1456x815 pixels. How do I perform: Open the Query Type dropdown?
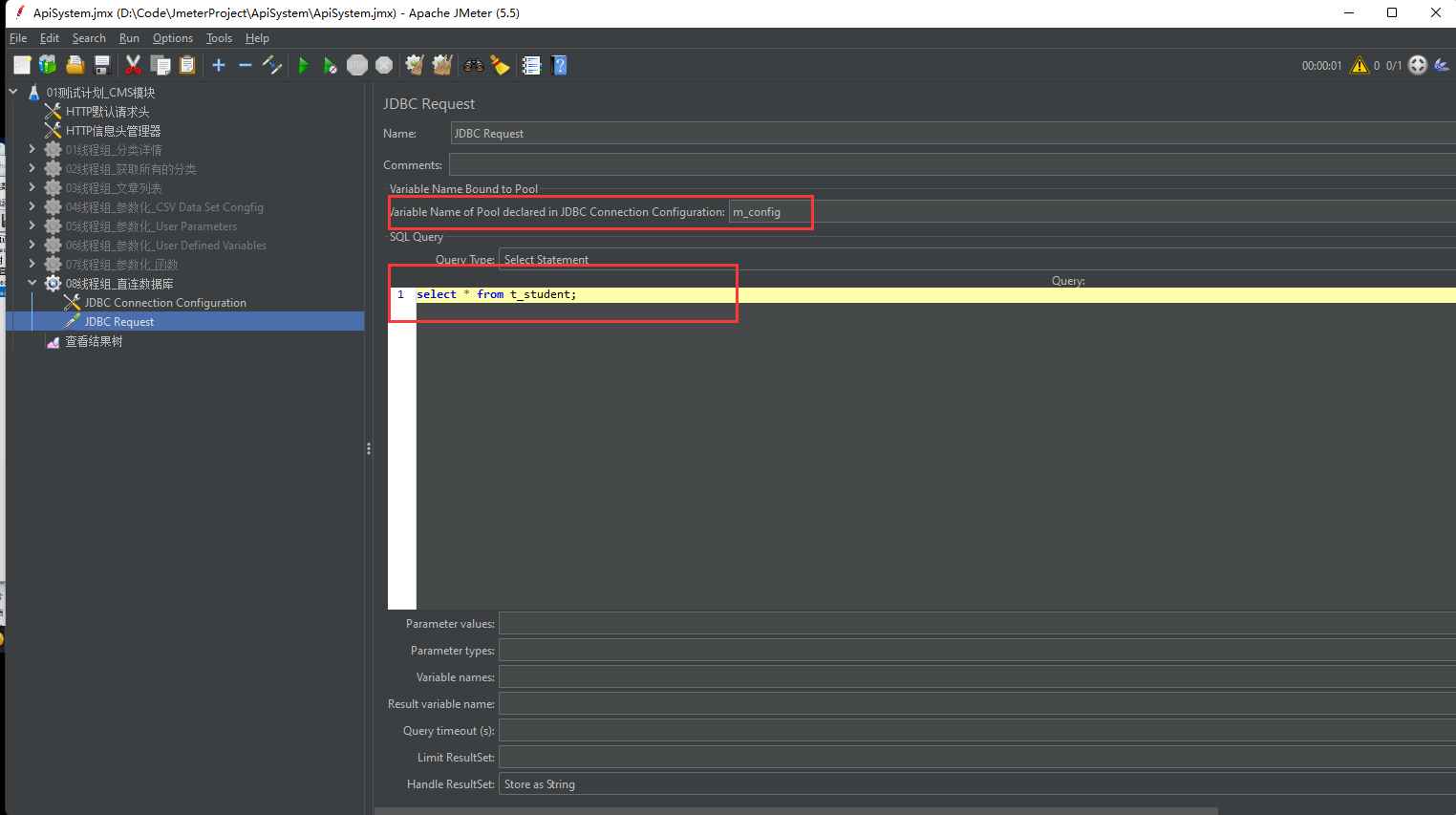click(x=976, y=260)
